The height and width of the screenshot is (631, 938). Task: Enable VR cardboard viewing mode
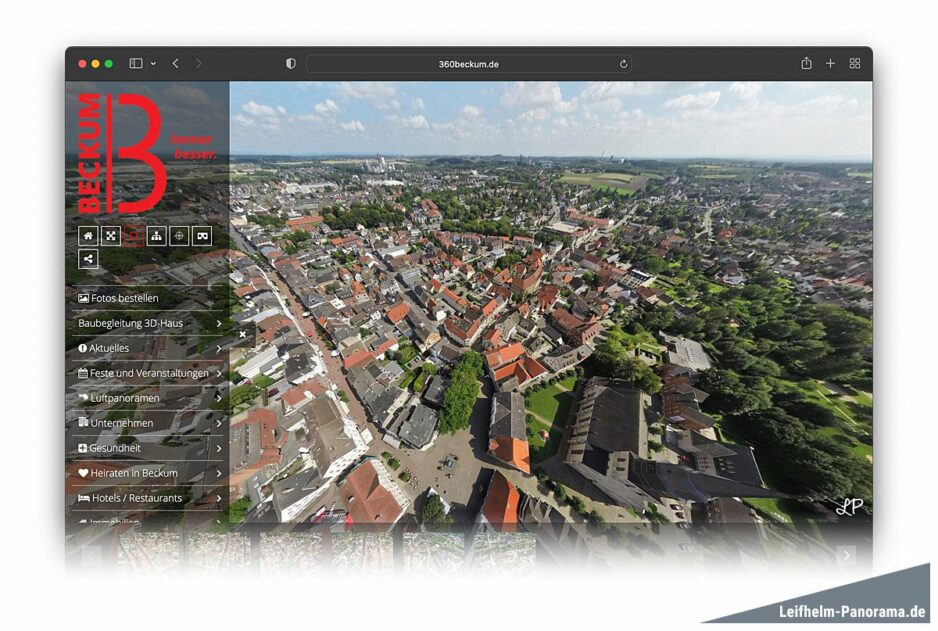click(200, 236)
